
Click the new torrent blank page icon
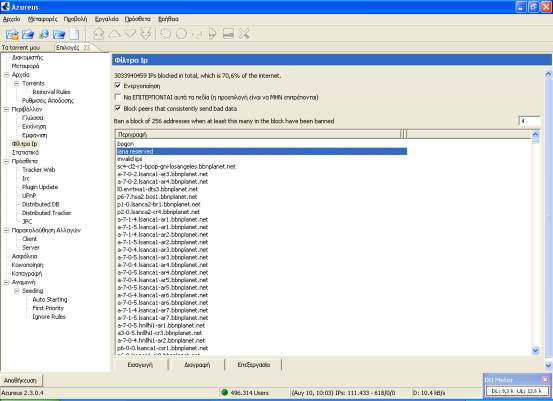coord(74,34)
